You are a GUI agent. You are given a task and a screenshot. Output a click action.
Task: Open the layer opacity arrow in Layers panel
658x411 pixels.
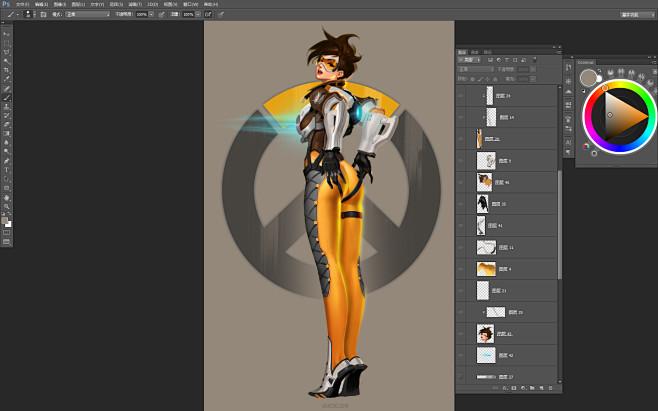(533, 69)
